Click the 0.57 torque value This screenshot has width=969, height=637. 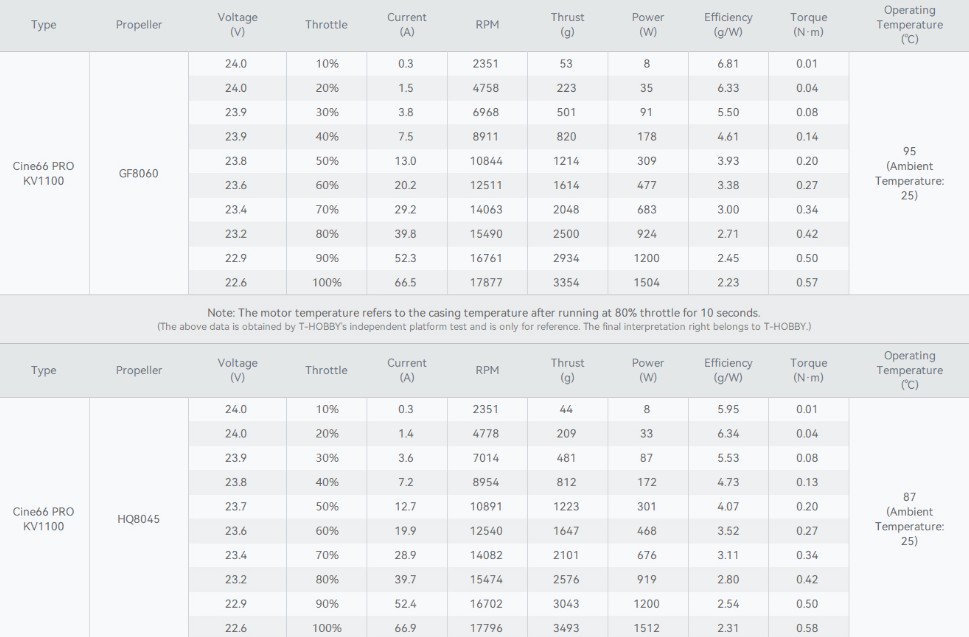pyautogui.click(x=807, y=282)
